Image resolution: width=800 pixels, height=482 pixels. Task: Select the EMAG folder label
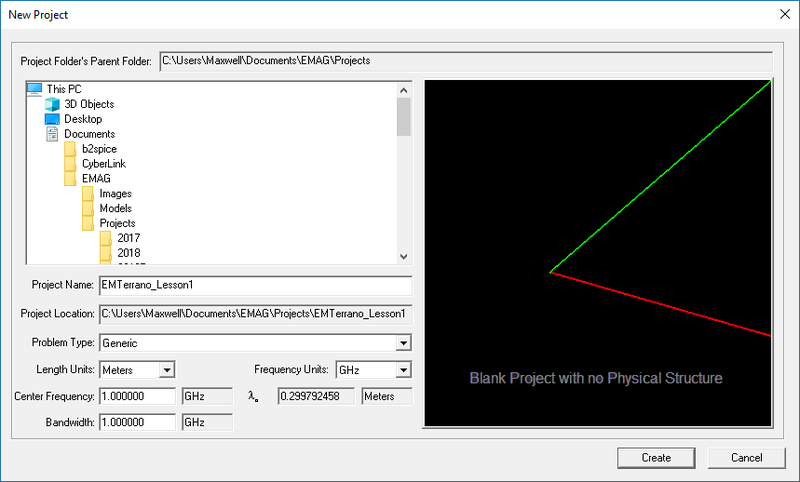coord(96,179)
